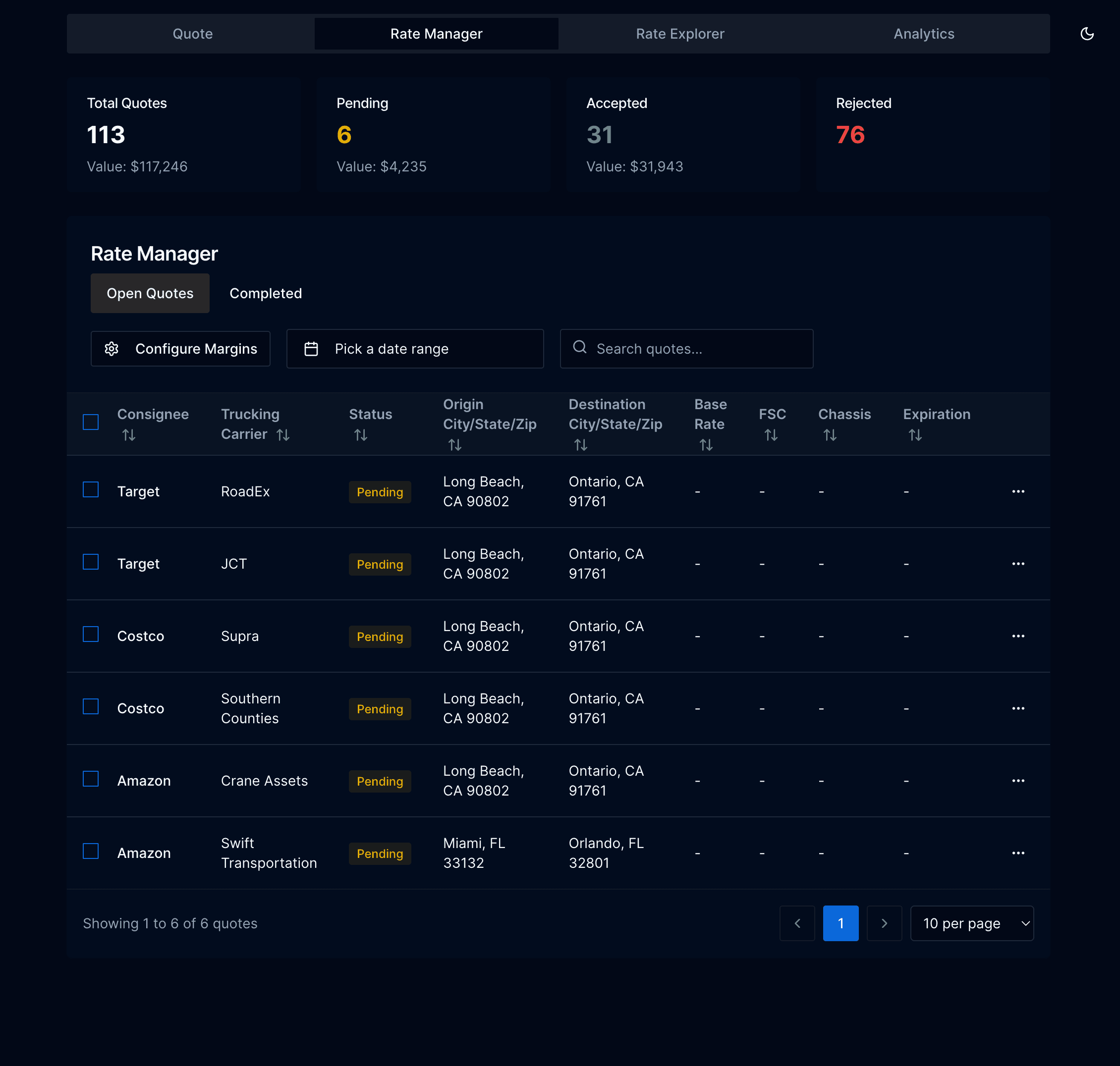Open the actions menu for the RoadEx quote
The image size is (1120, 1066).
[x=1018, y=491]
